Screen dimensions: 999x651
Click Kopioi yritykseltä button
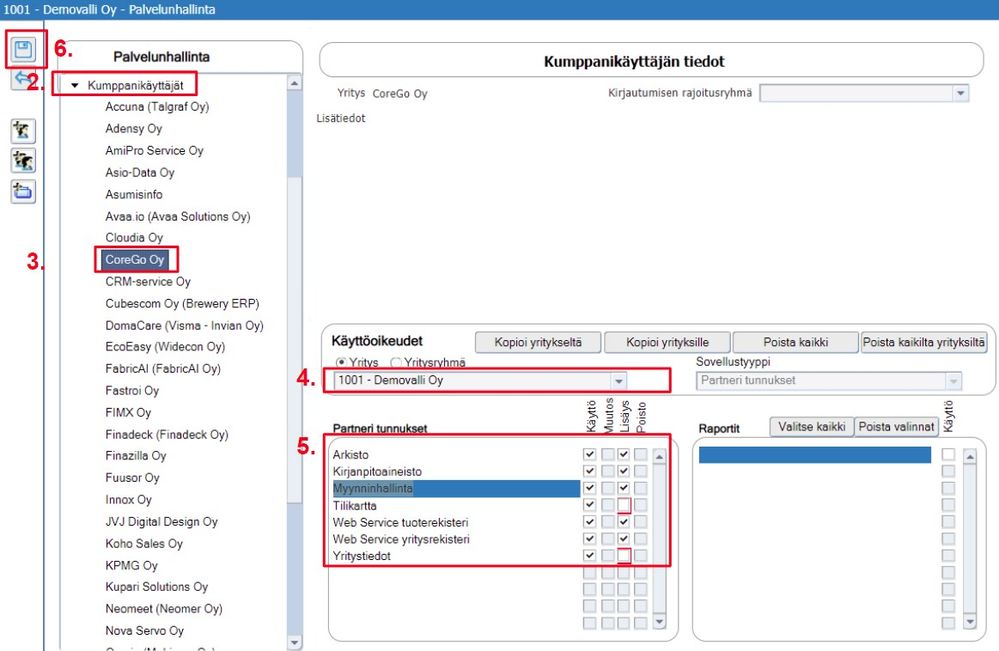538,342
